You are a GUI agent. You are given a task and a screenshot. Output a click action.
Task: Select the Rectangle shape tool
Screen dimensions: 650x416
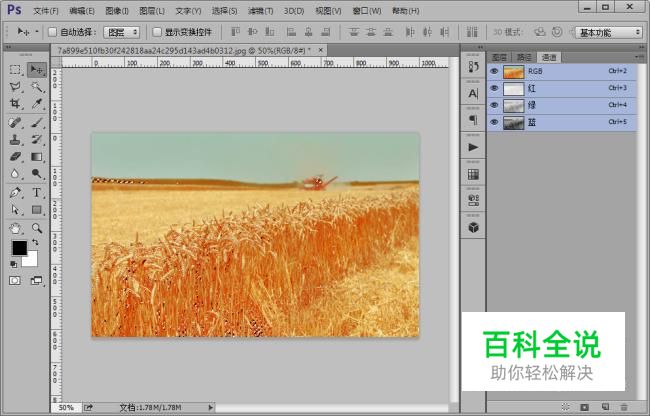36,210
